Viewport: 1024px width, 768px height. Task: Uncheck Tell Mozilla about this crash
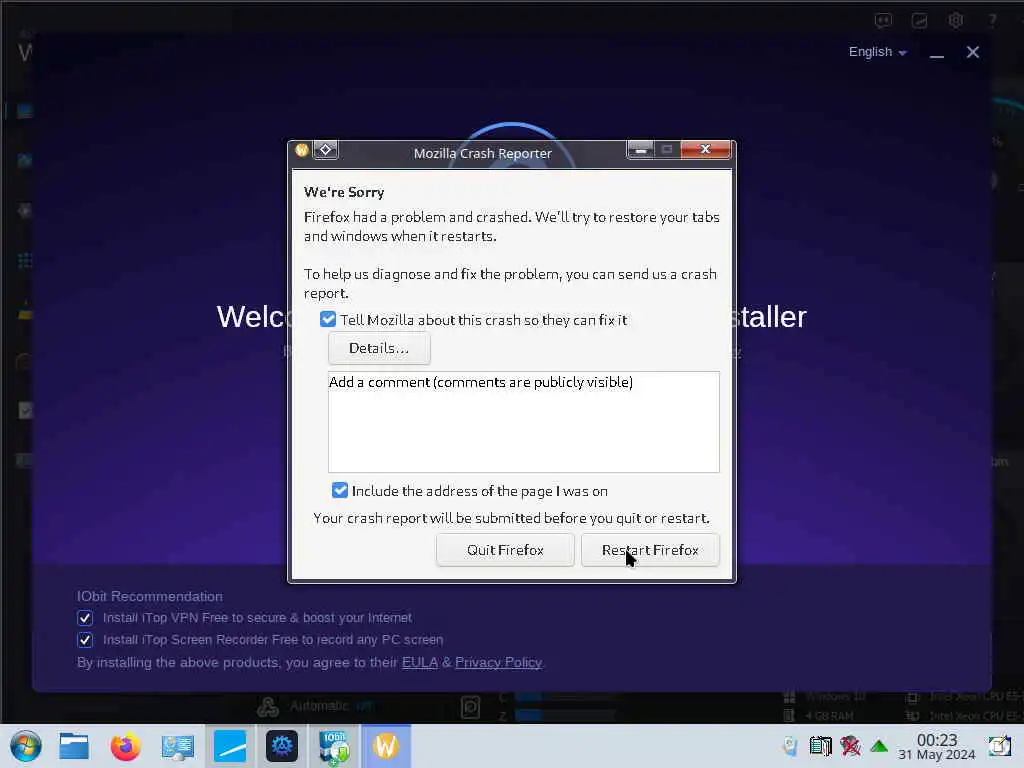click(328, 319)
